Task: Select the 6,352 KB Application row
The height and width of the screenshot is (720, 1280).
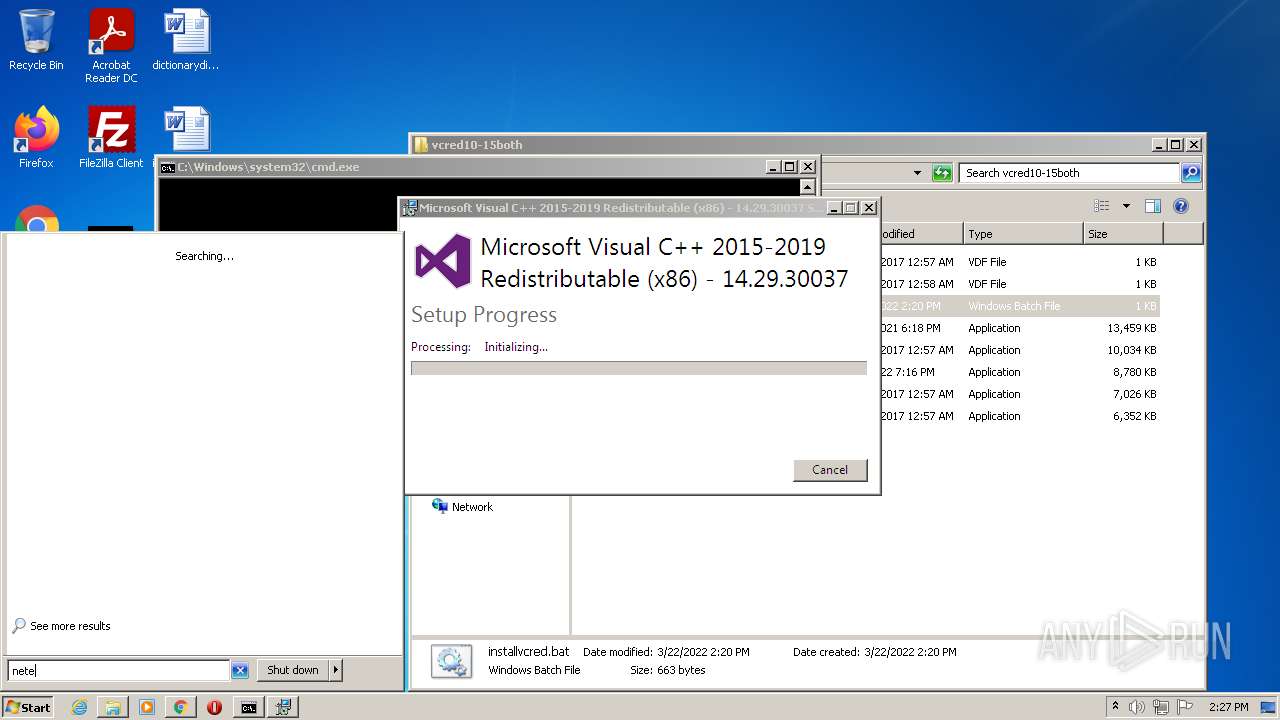Action: [x=1019, y=416]
